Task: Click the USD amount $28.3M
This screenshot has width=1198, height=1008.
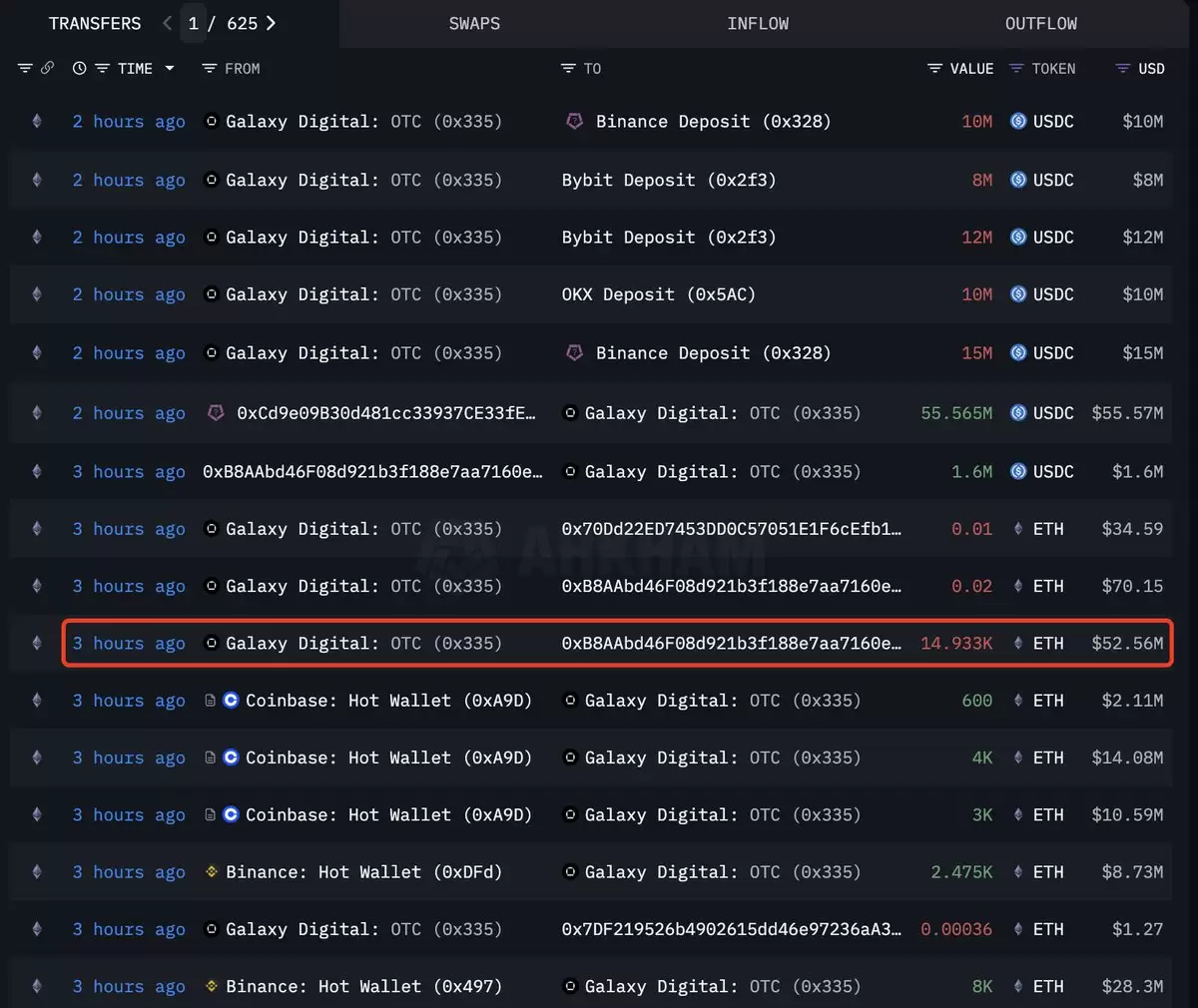Action: (x=1132, y=986)
